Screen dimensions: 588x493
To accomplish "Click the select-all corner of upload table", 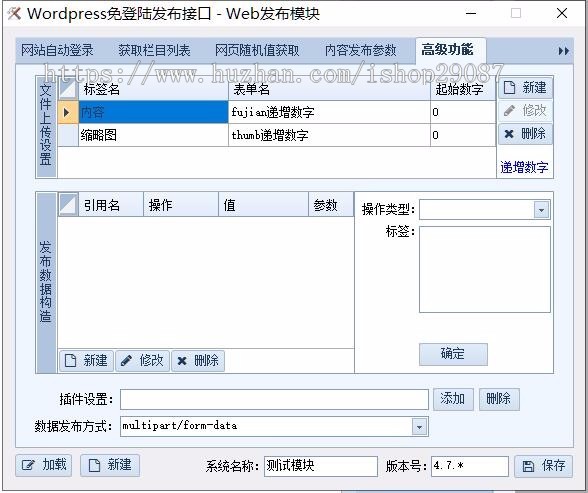I will tap(68, 89).
